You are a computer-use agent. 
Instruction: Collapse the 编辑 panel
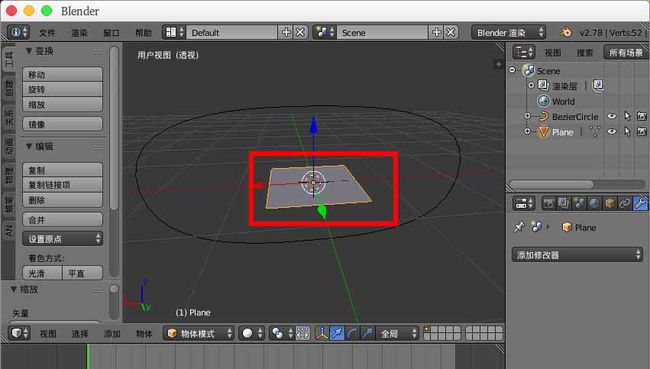click(x=29, y=146)
